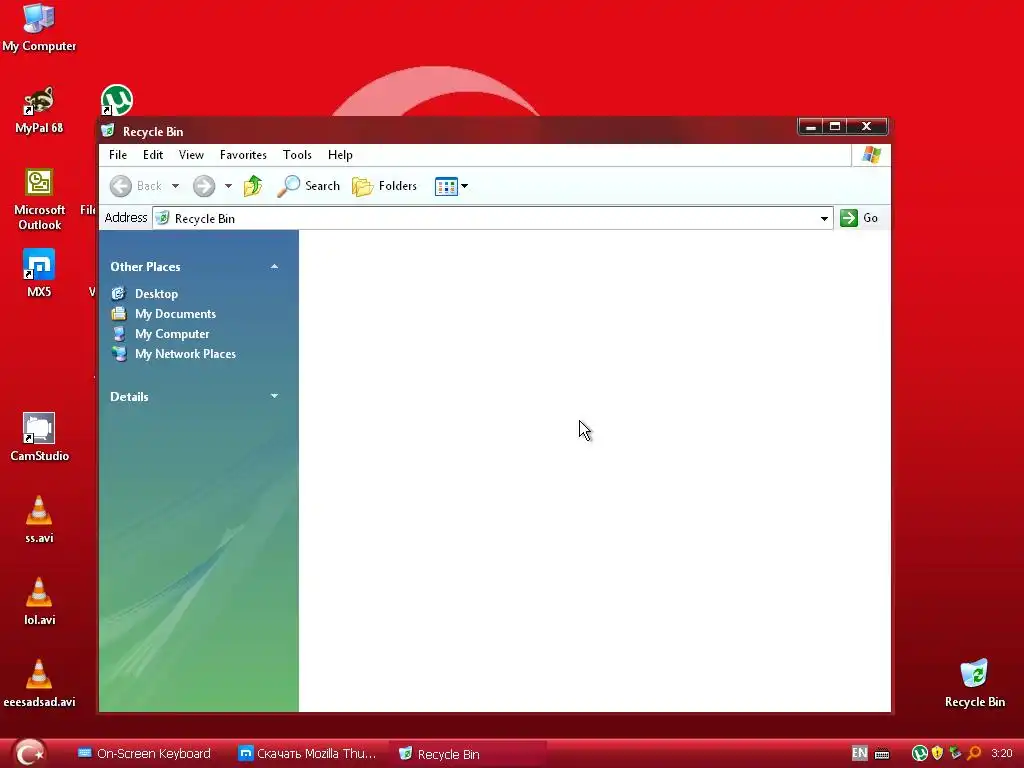Open Forward history dropdown arrow

point(228,186)
